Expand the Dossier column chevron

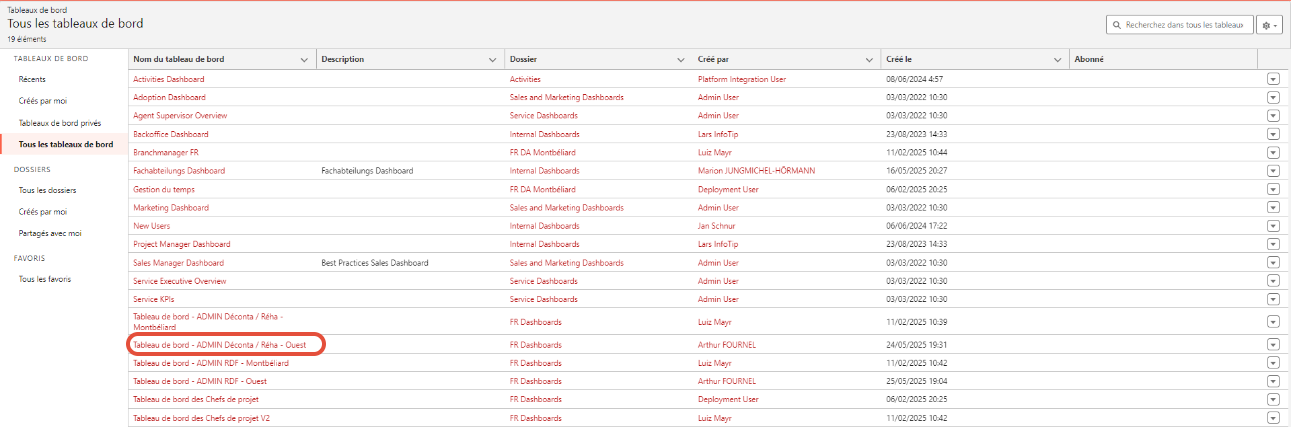pyautogui.click(x=680, y=59)
